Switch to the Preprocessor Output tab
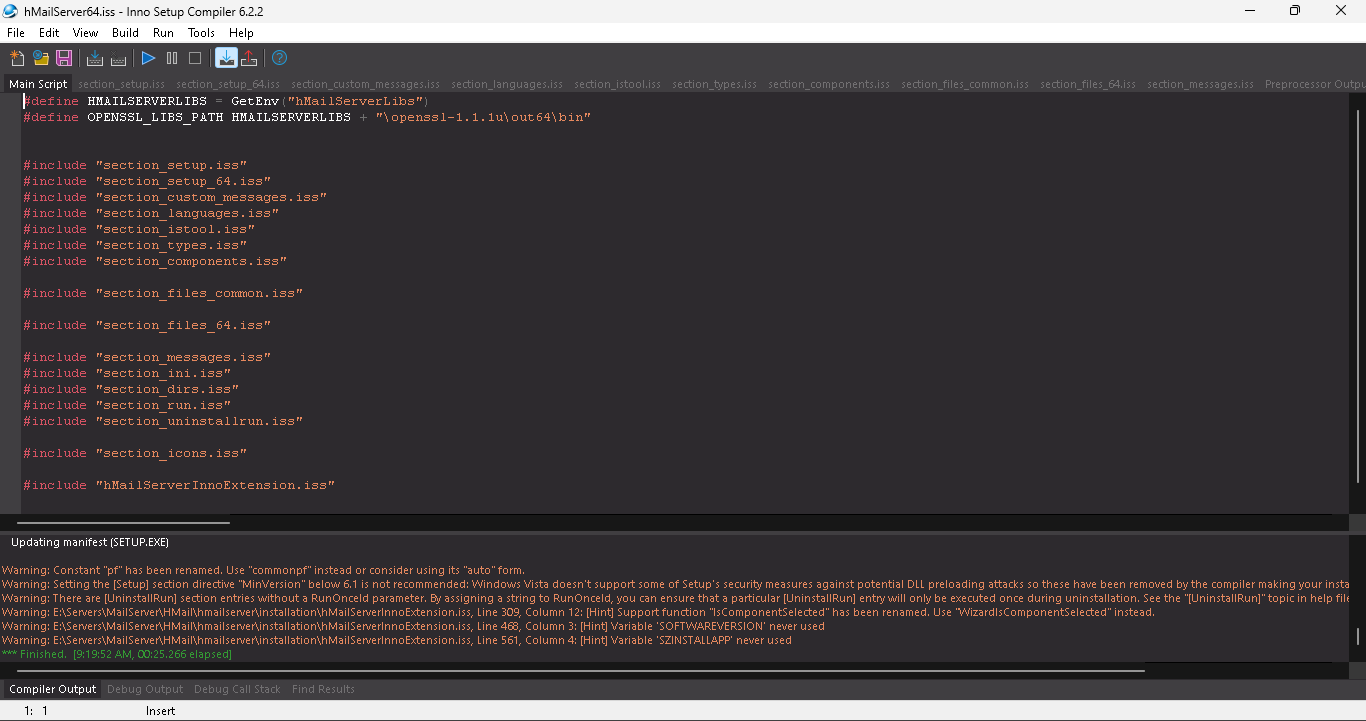 pos(1313,84)
